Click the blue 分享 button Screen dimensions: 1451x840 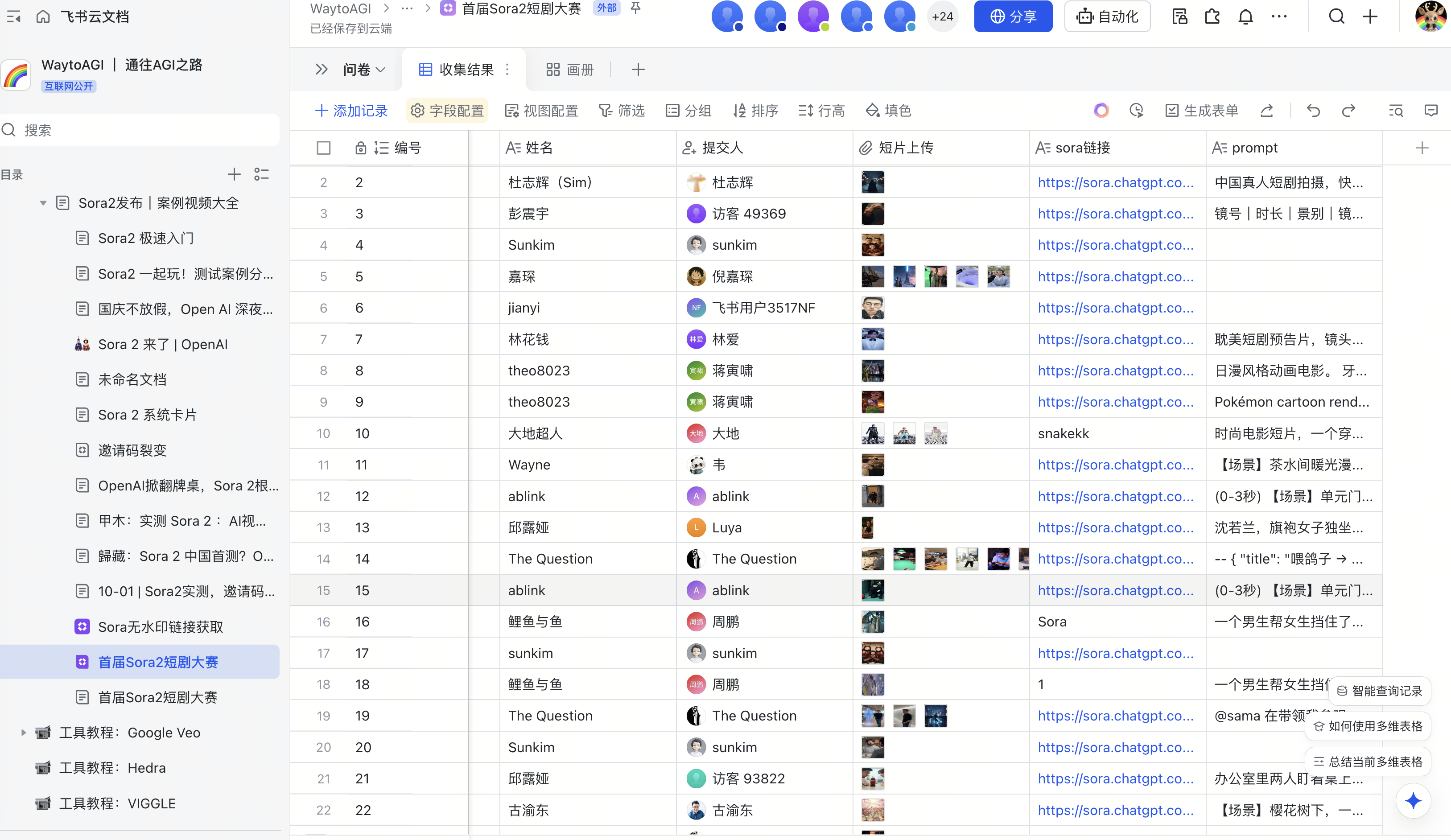[x=1013, y=16]
